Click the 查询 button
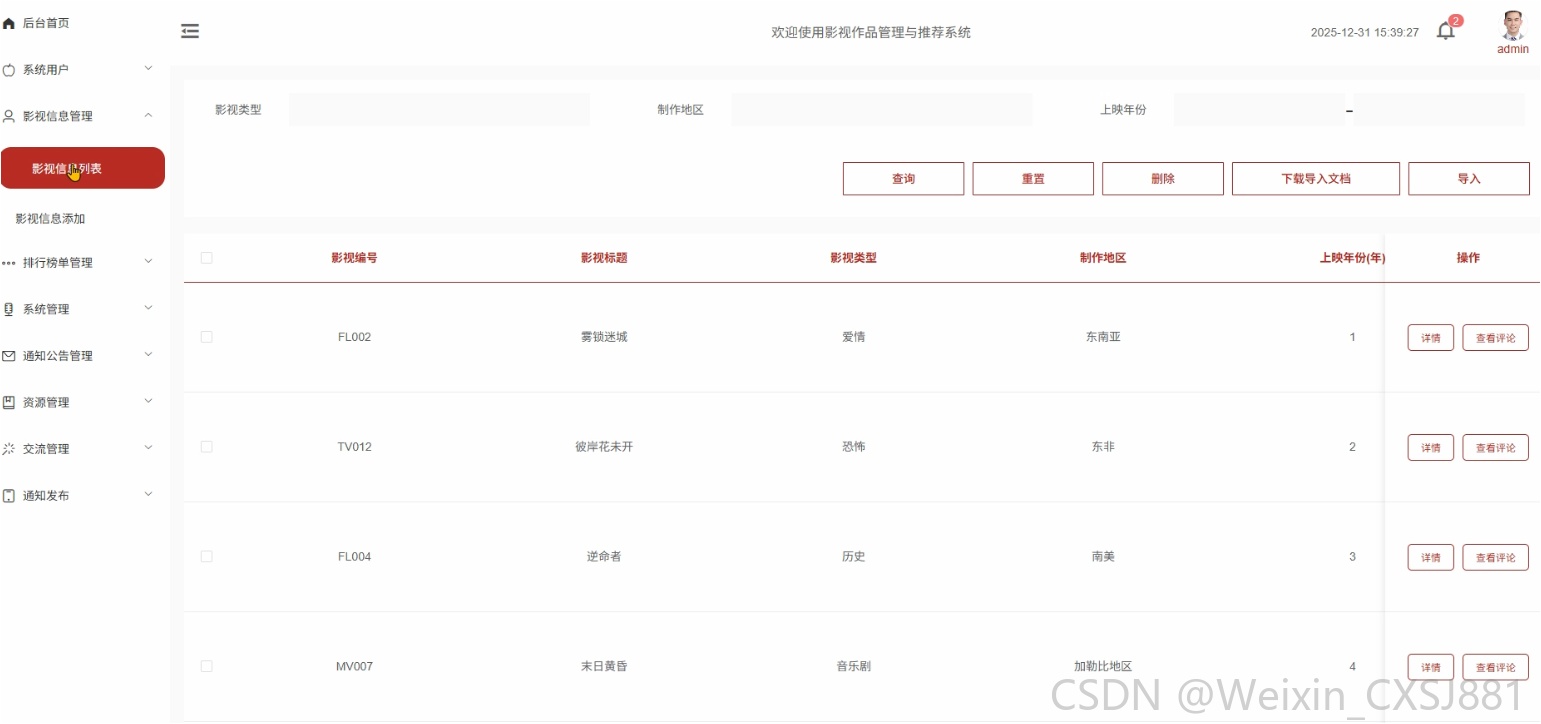Viewport: 1541px width, 724px height. (903, 179)
